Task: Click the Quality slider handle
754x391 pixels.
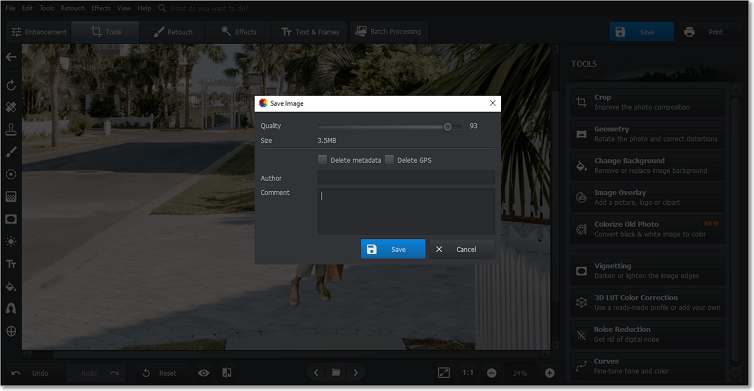Action: click(448, 127)
